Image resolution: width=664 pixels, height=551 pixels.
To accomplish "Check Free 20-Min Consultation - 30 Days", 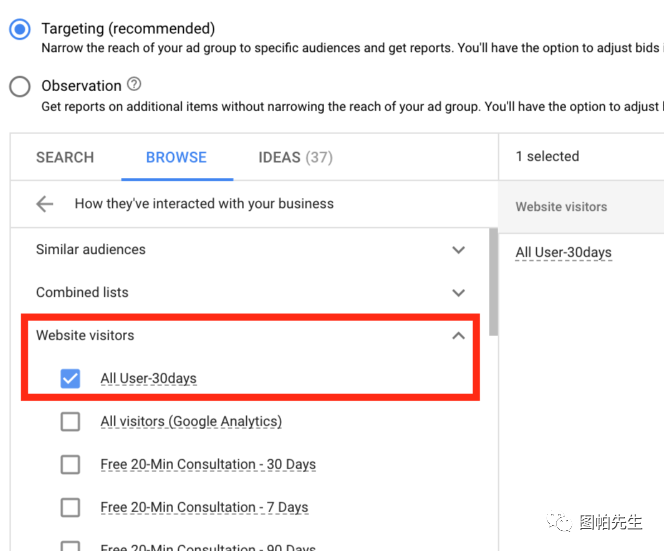I will tap(70, 465).
